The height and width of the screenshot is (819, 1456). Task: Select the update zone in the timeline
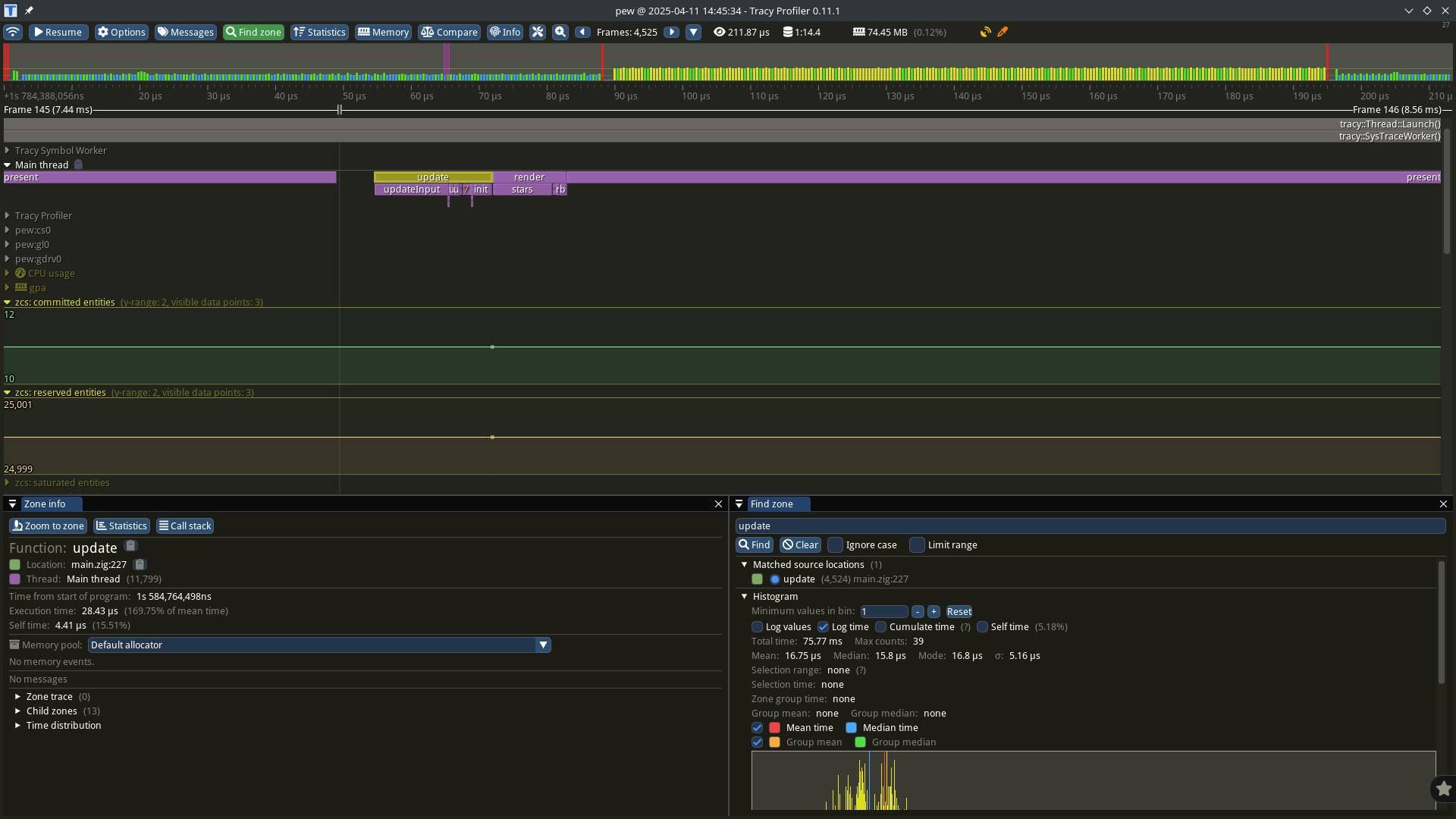[x=433, y=177]
